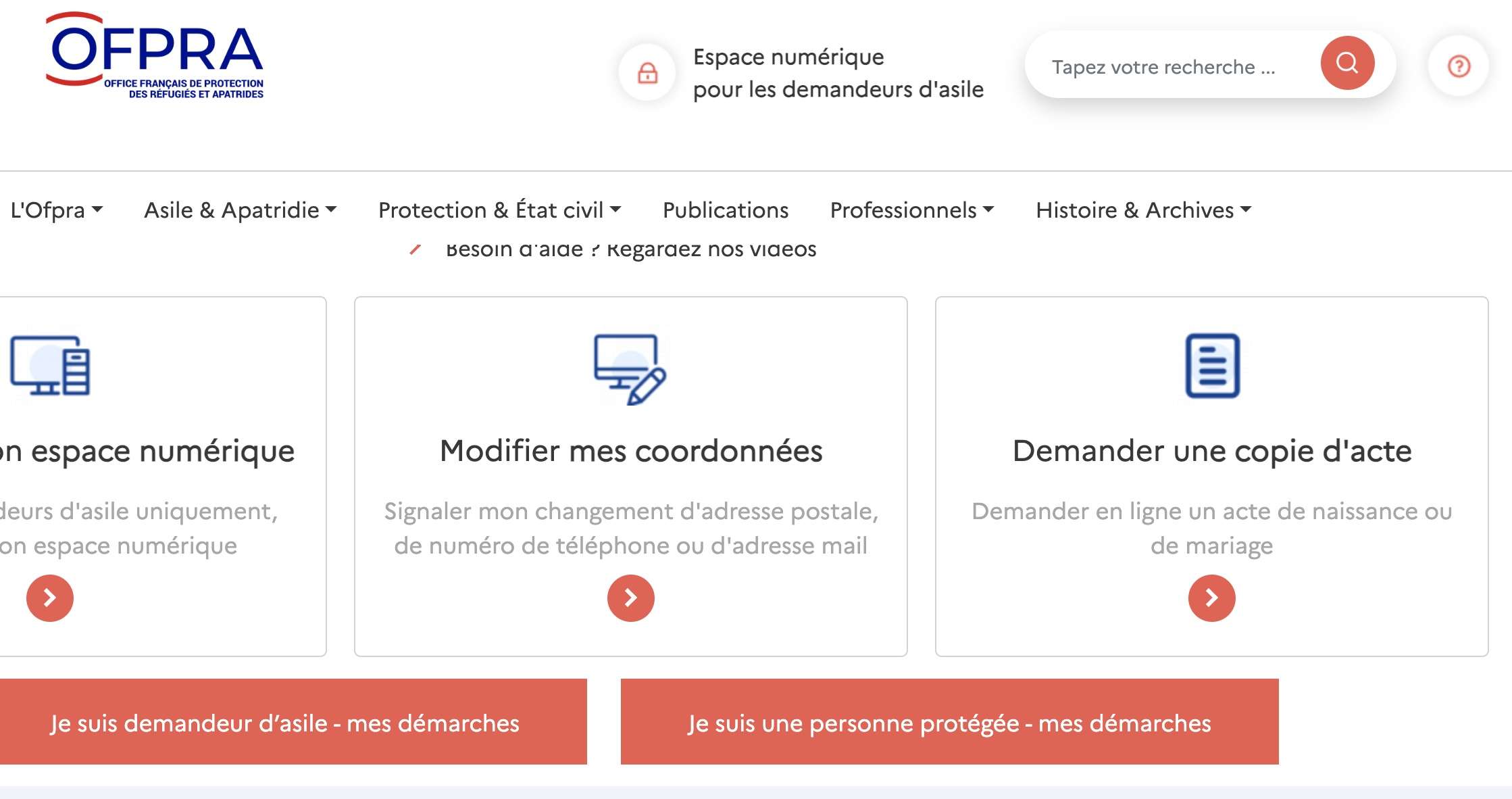Click the Tapez votre recherche search field
The image size is (1512, 799).
[1172, 66]
